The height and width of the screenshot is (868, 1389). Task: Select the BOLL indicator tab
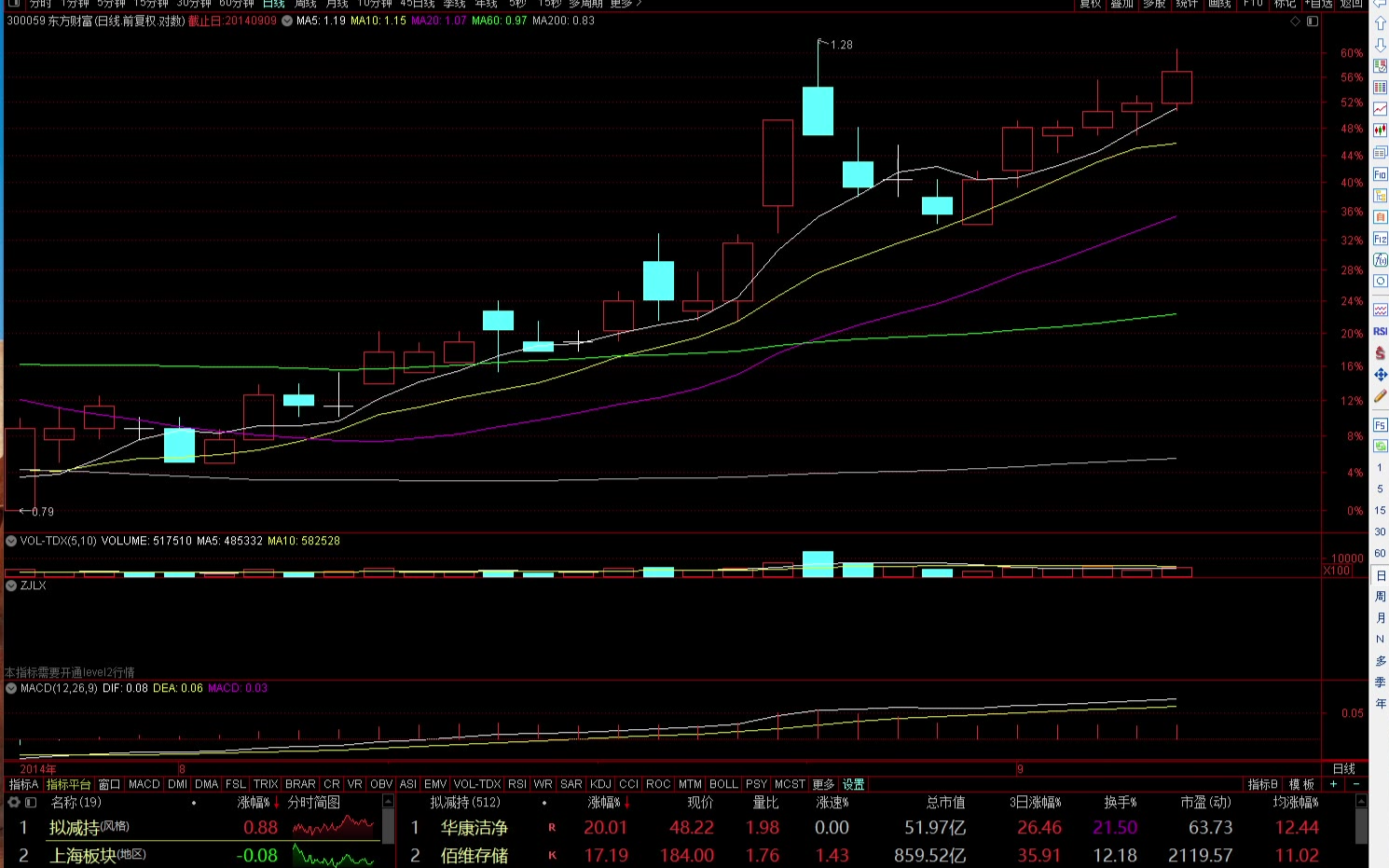click(723, 784)
